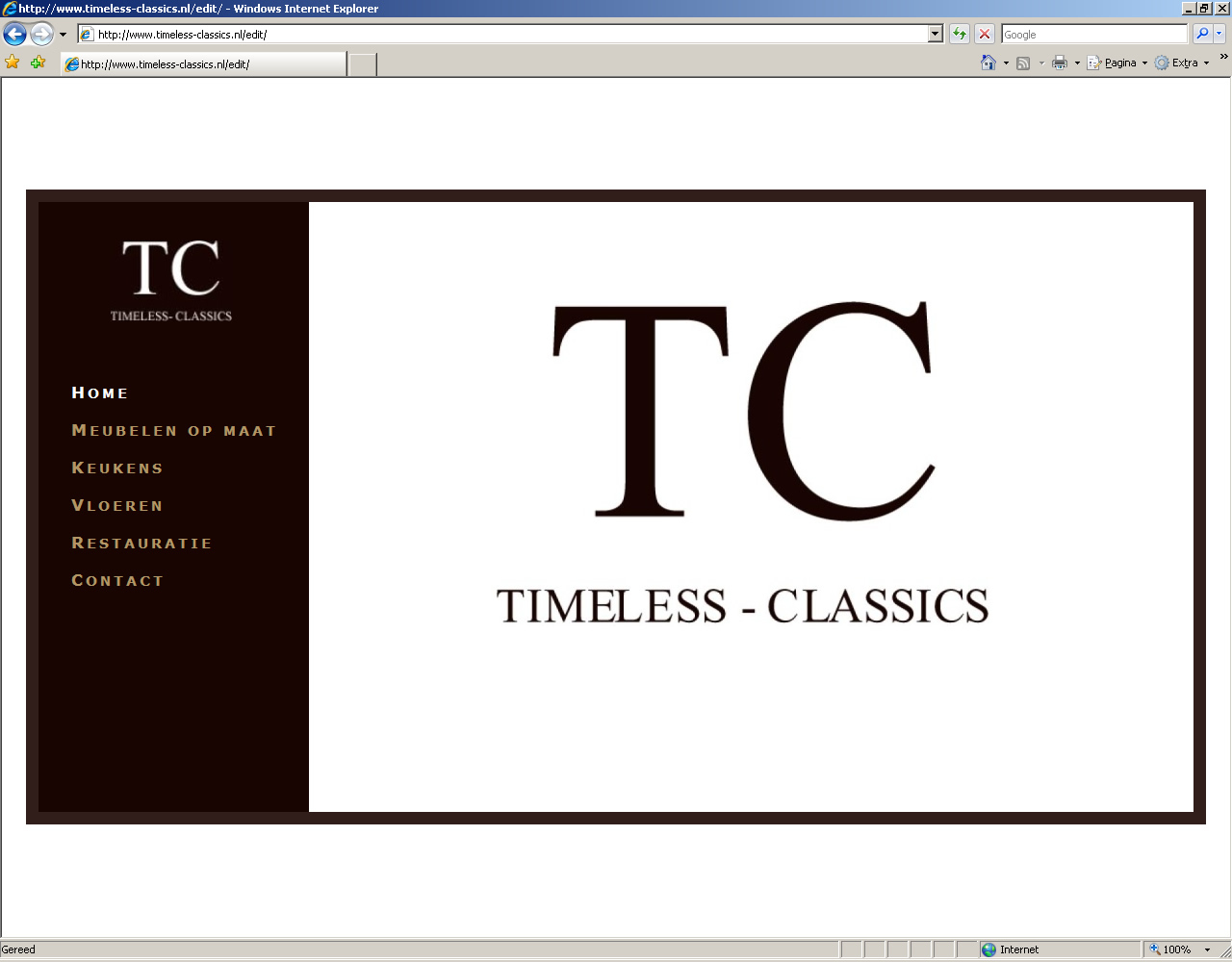Click Add to Favorites icon
Image resolution: width=1232 pixels, height=962 pixels.
38,63
